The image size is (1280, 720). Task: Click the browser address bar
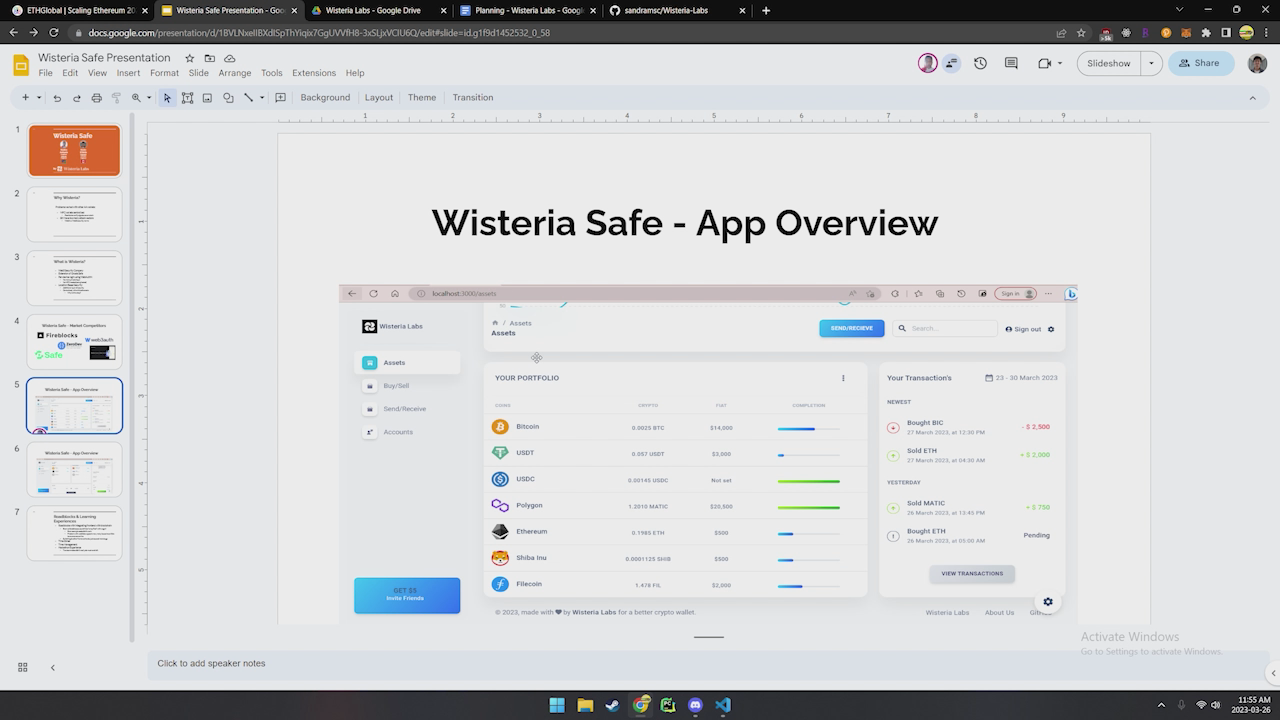[x=560, y=33]
